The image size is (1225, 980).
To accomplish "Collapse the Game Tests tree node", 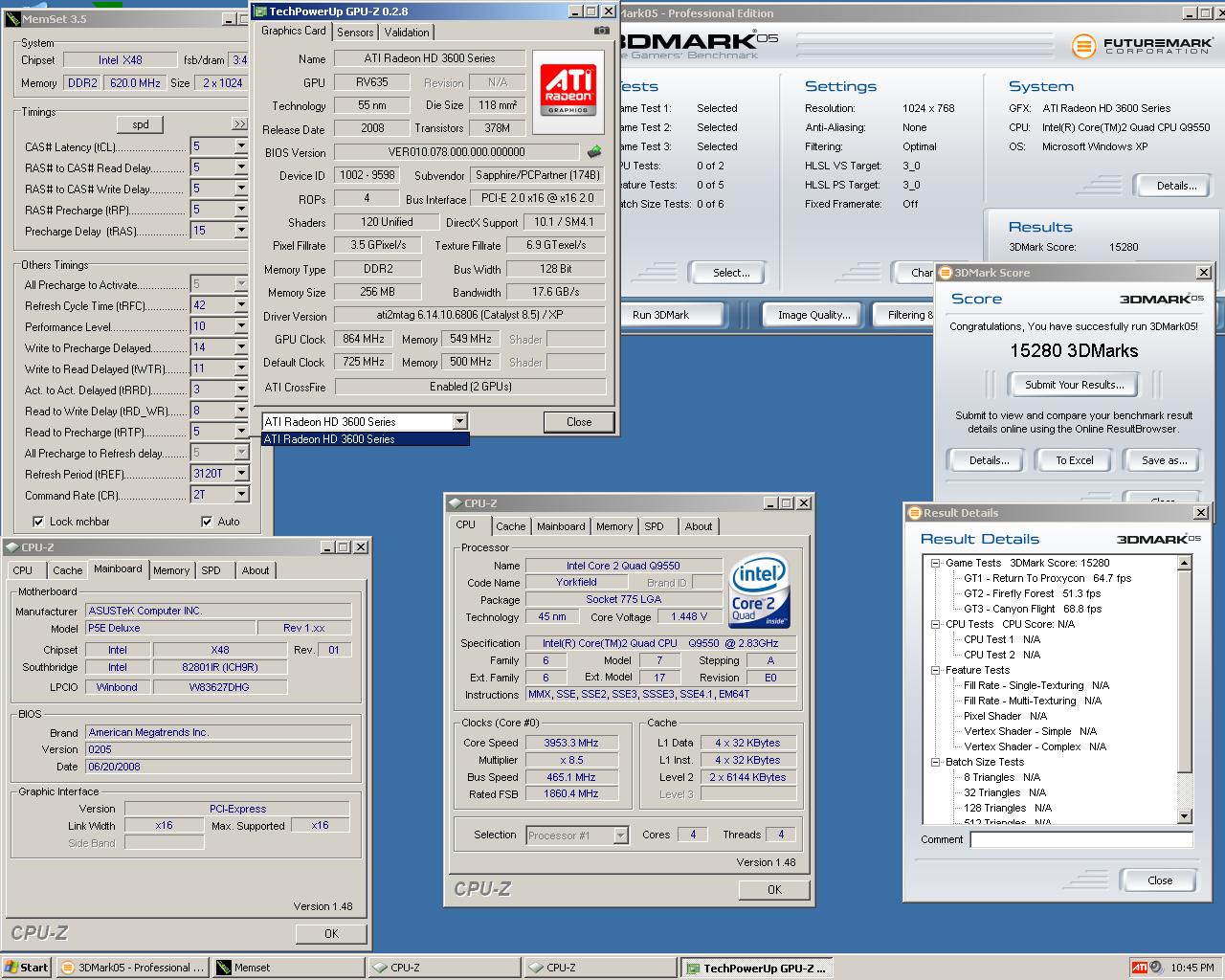I will click(x=935, y=563).
